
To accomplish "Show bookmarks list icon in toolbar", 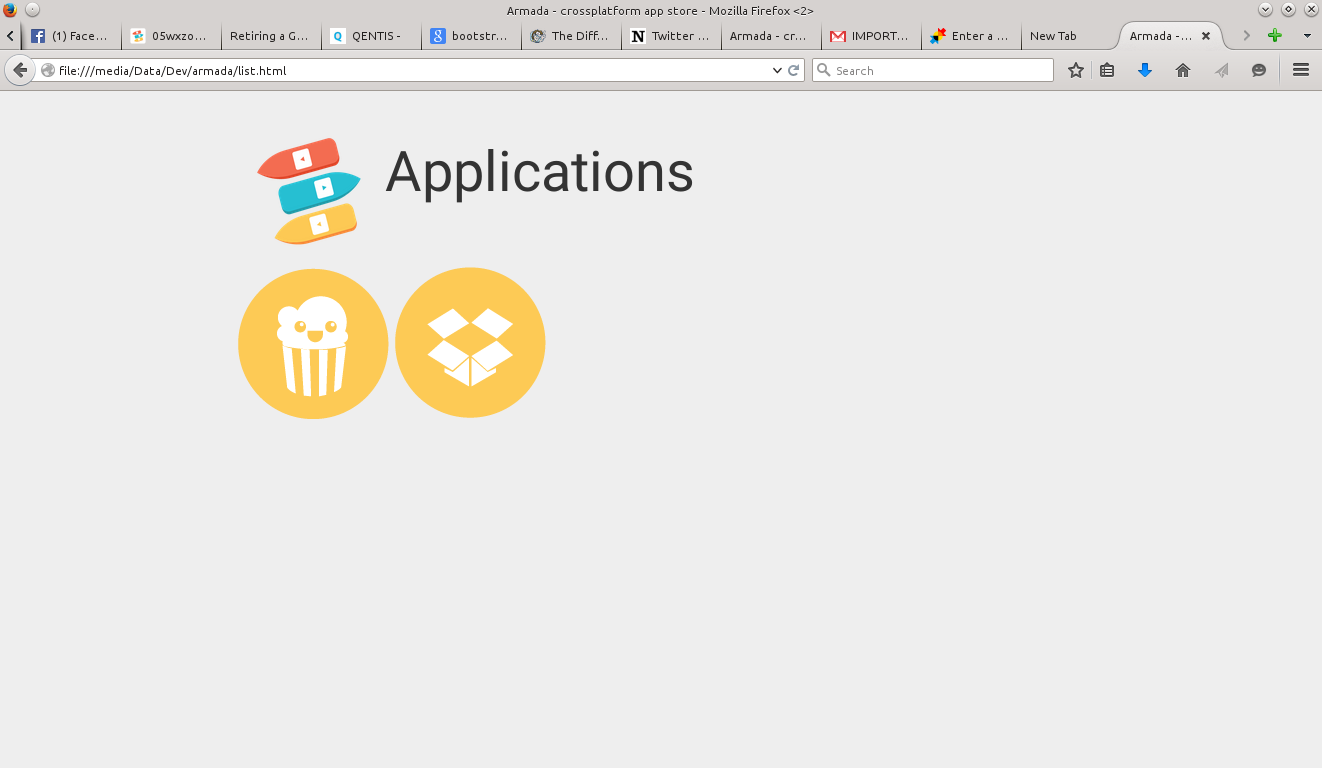I will (x=1107, y=70).
